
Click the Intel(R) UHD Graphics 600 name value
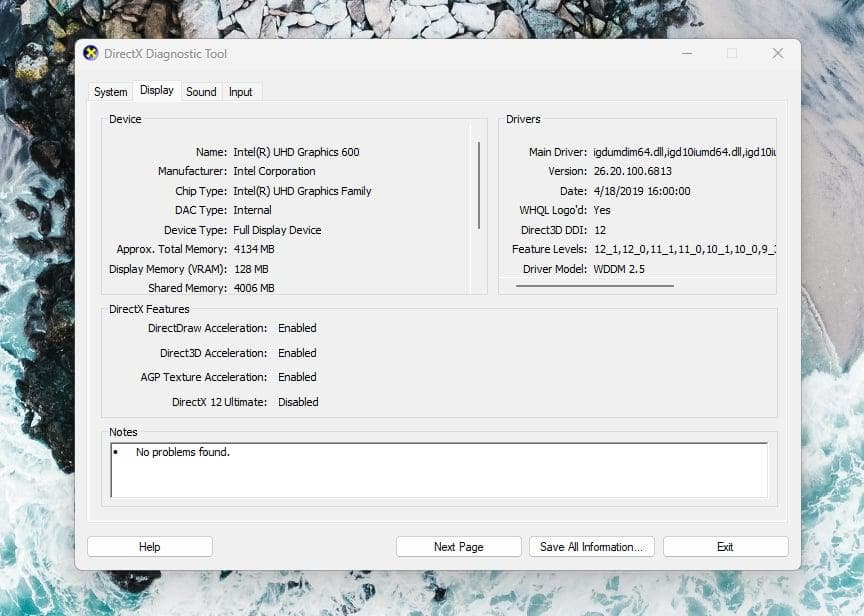(x=296, y=151)
